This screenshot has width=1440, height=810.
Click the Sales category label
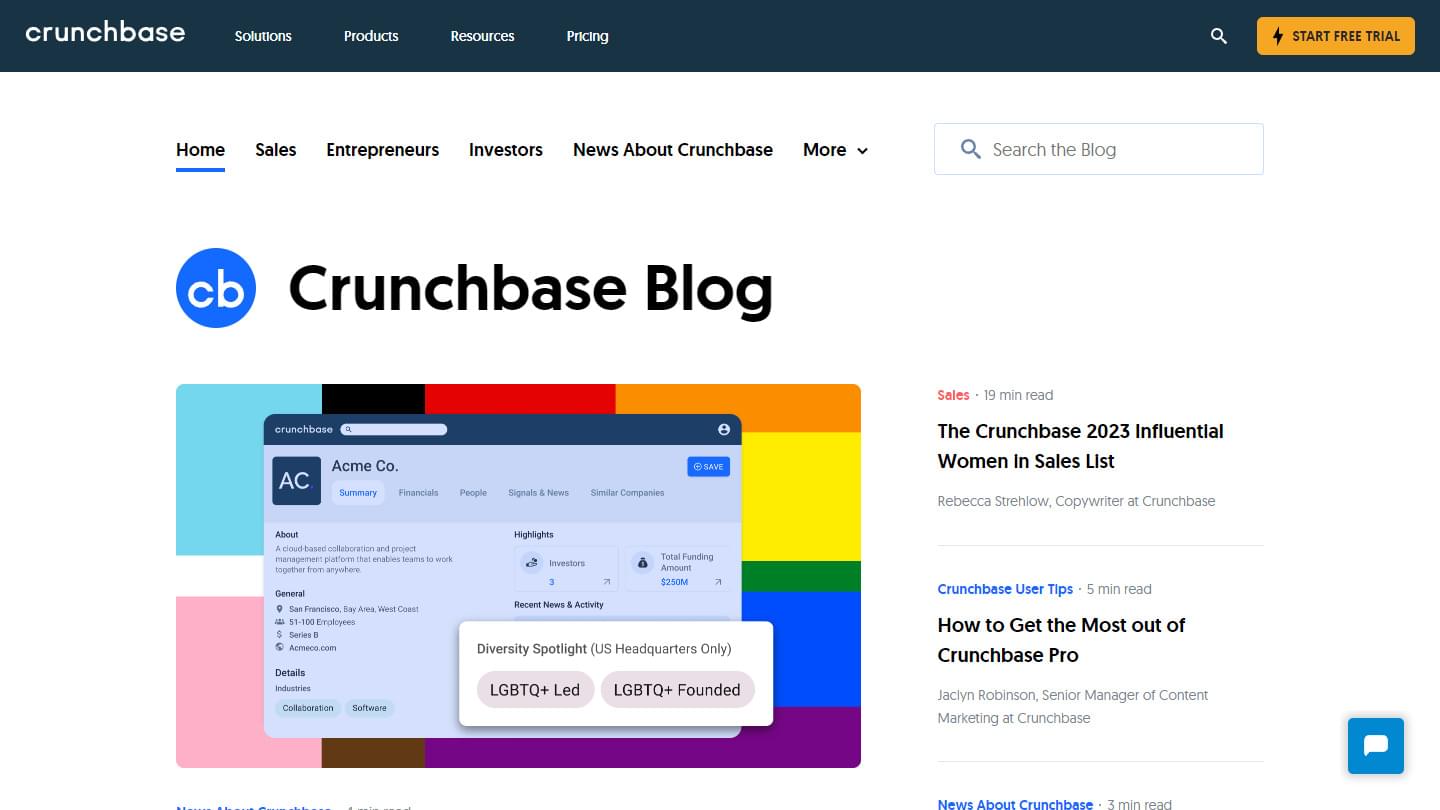click(953, 395)
